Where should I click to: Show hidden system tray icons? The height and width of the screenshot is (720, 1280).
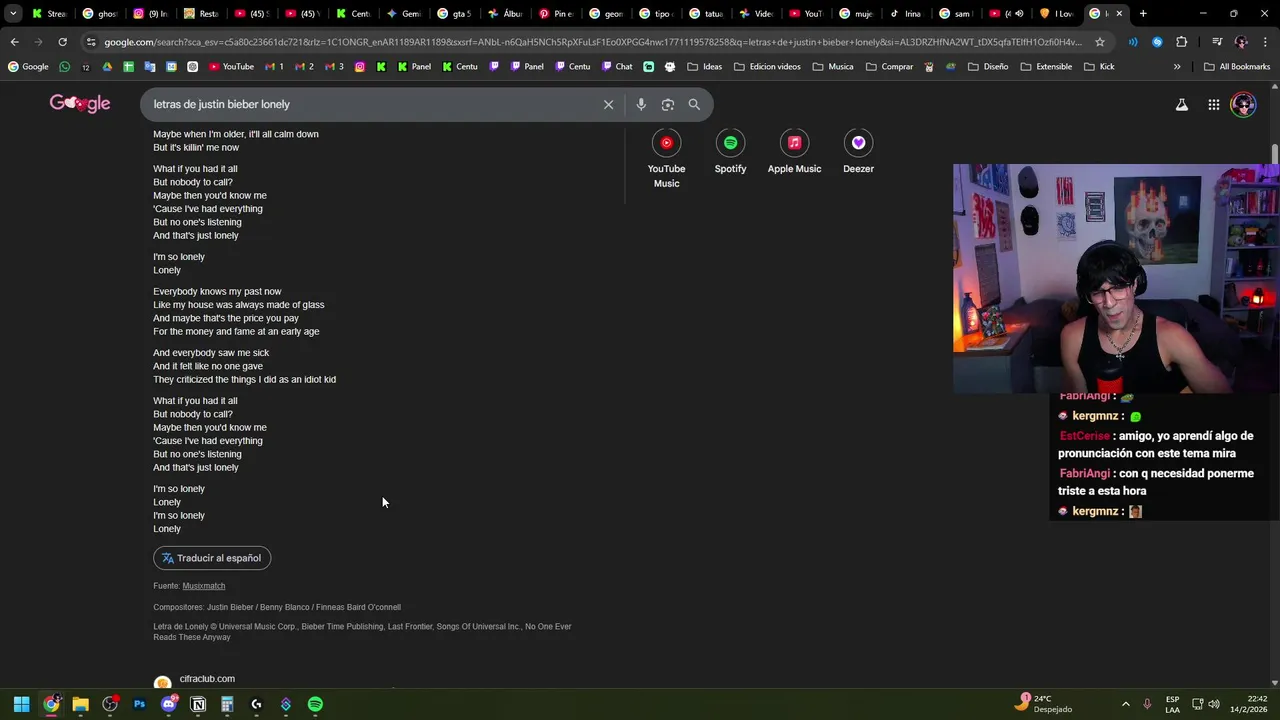click(x=1125, y=704)
